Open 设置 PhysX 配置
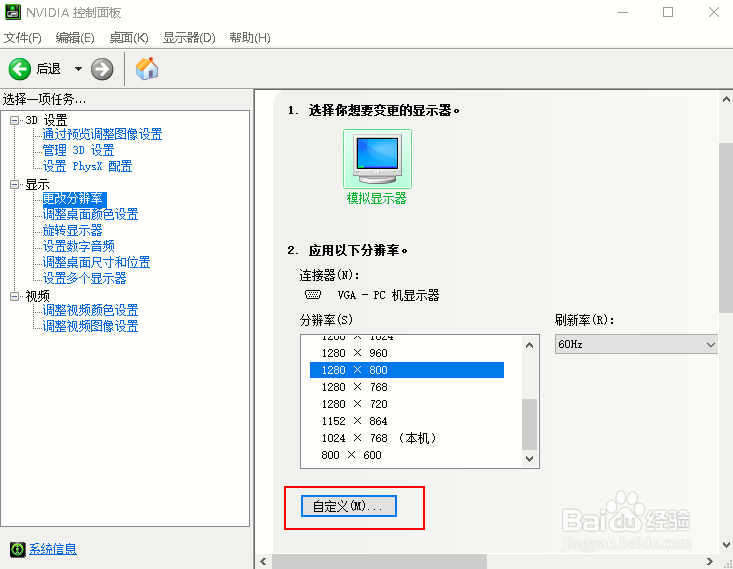 pos(87,166)
